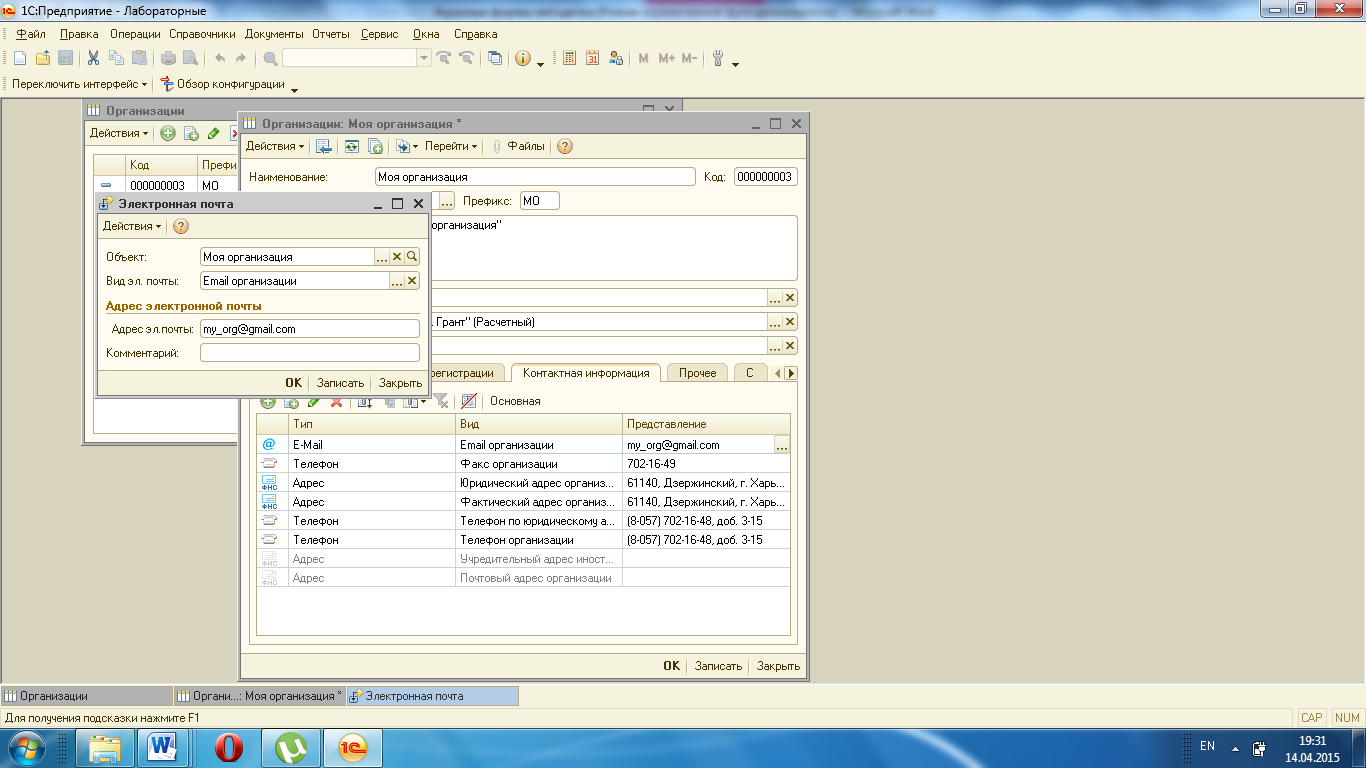
Task: Click OK in Электронная почта window
Action: click(293, 383)
